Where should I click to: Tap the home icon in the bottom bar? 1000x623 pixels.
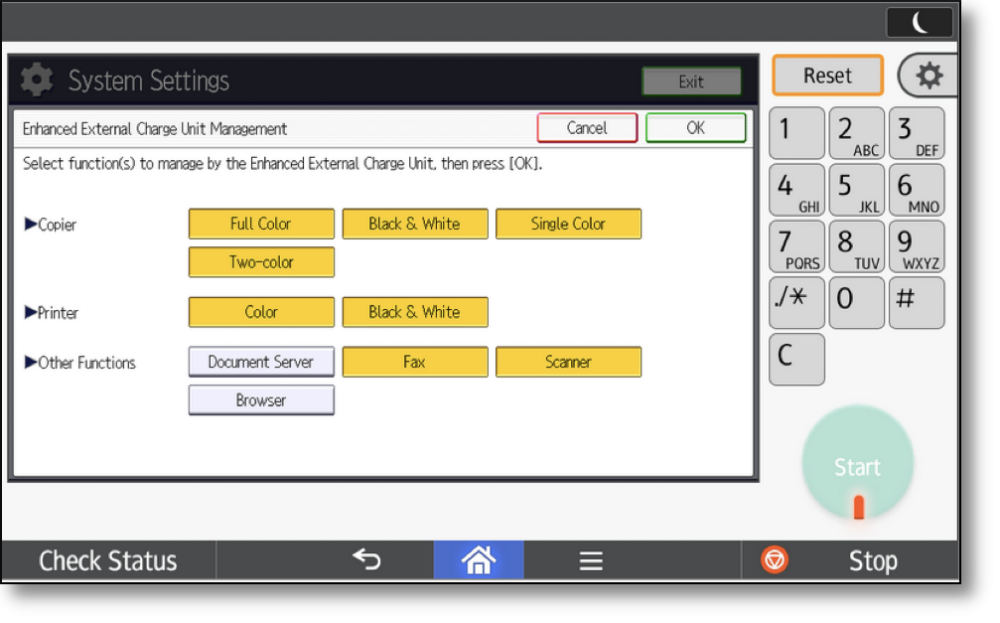point(478,560)
